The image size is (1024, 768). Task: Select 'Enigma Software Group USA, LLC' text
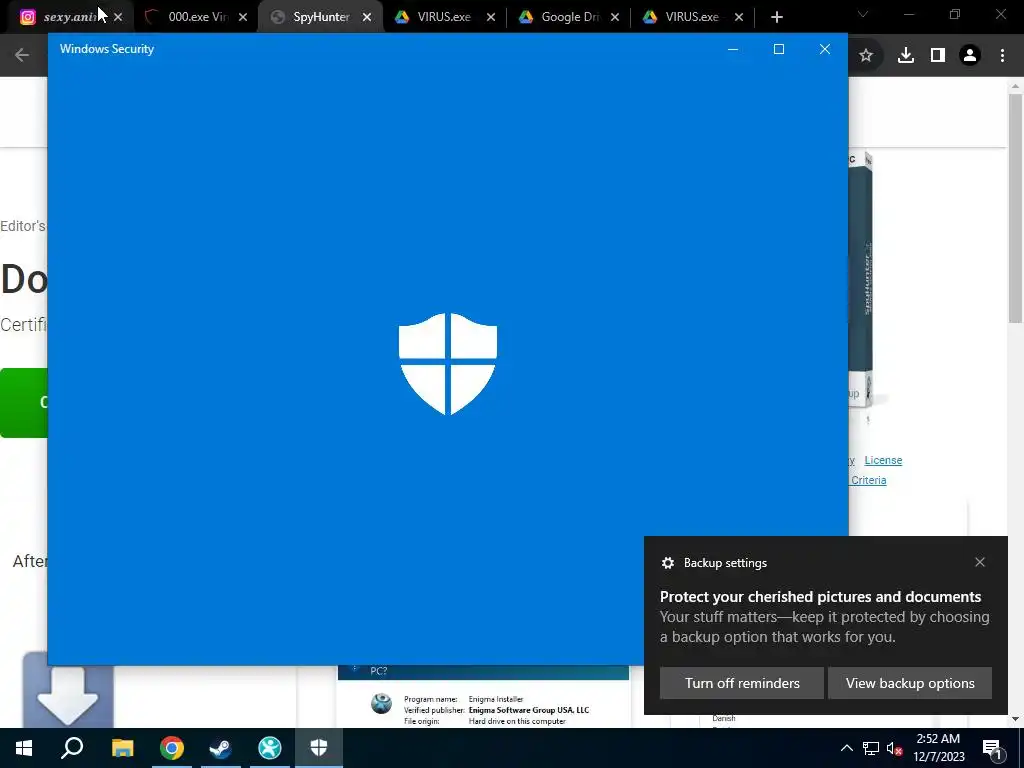[x=529, y=710]
